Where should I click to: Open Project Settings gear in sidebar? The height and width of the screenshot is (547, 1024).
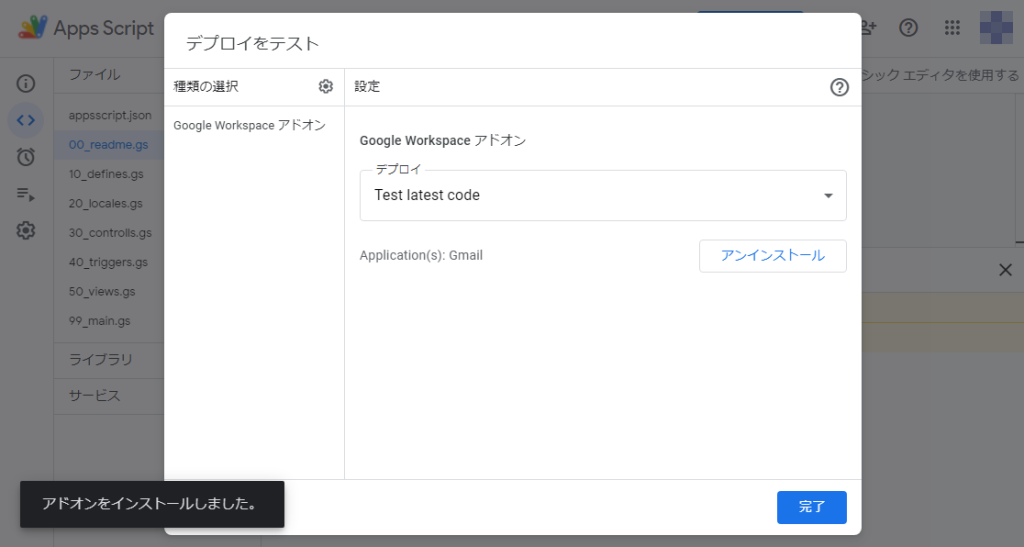coord(25,230)
